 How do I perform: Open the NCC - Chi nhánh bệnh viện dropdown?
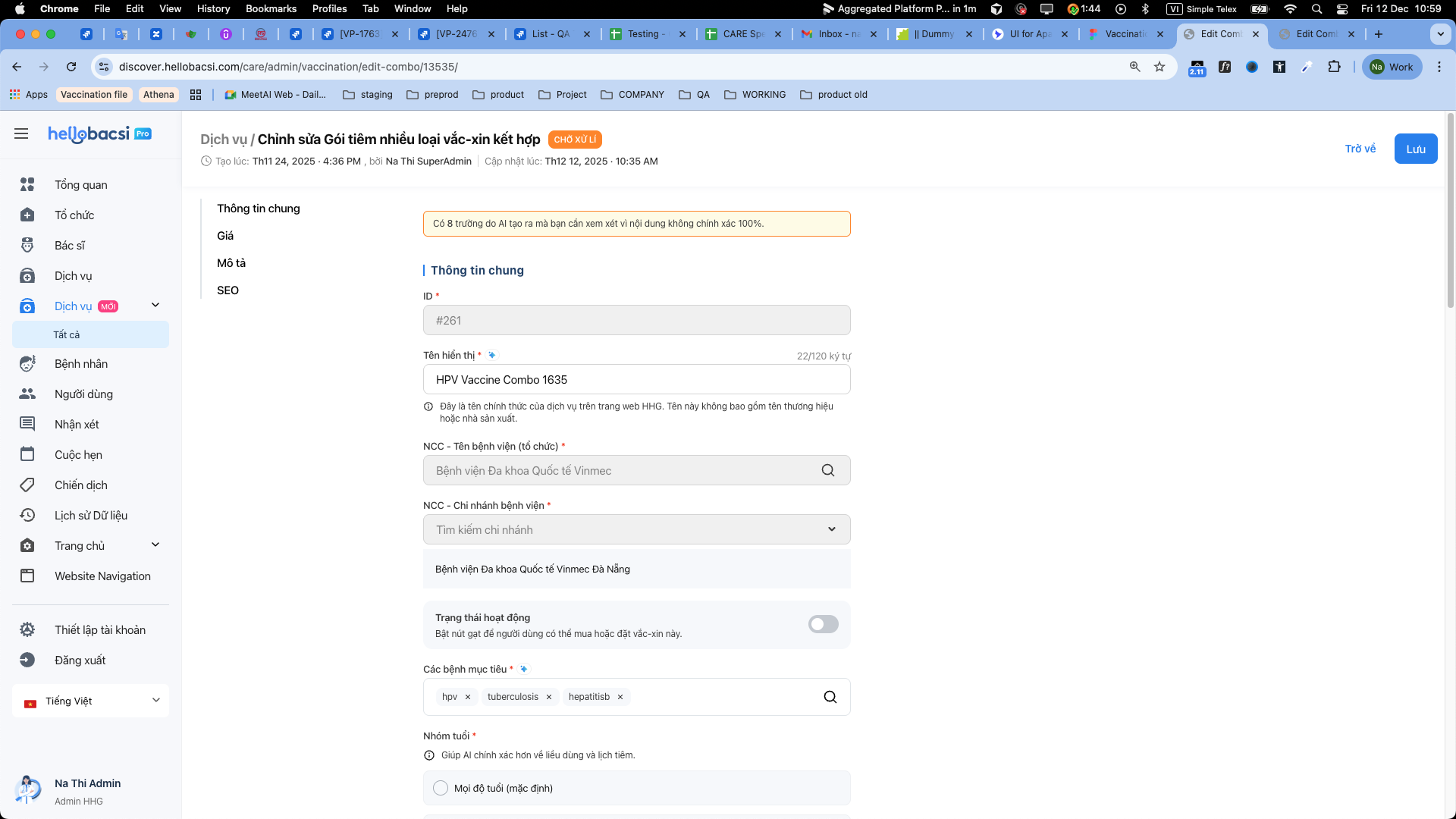(x=831, y=529)
